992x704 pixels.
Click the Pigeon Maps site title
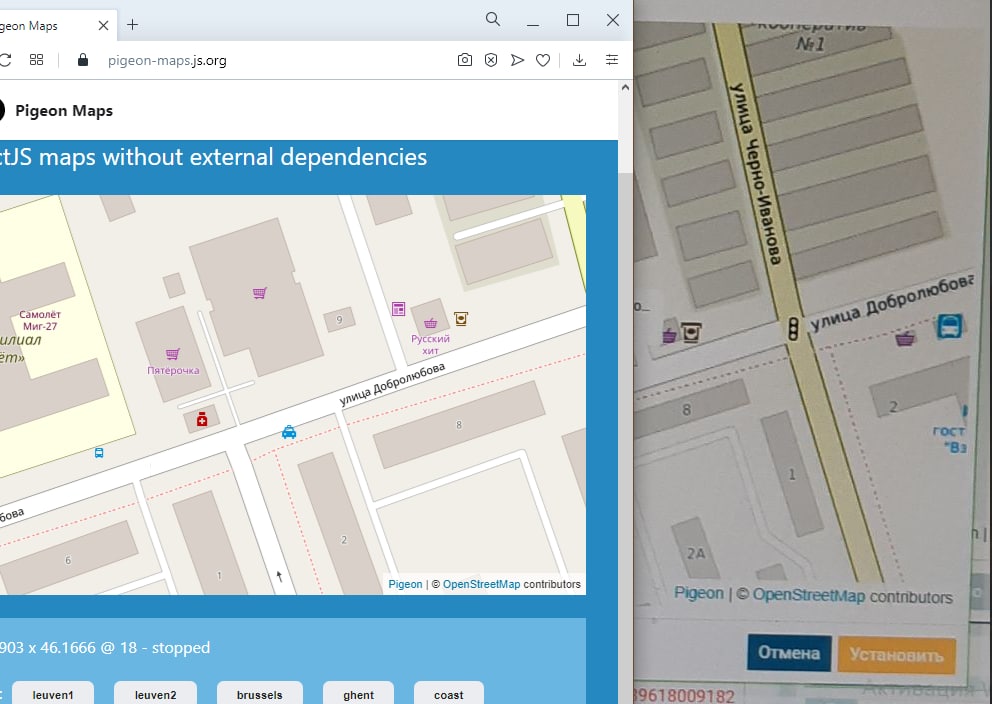64,111
